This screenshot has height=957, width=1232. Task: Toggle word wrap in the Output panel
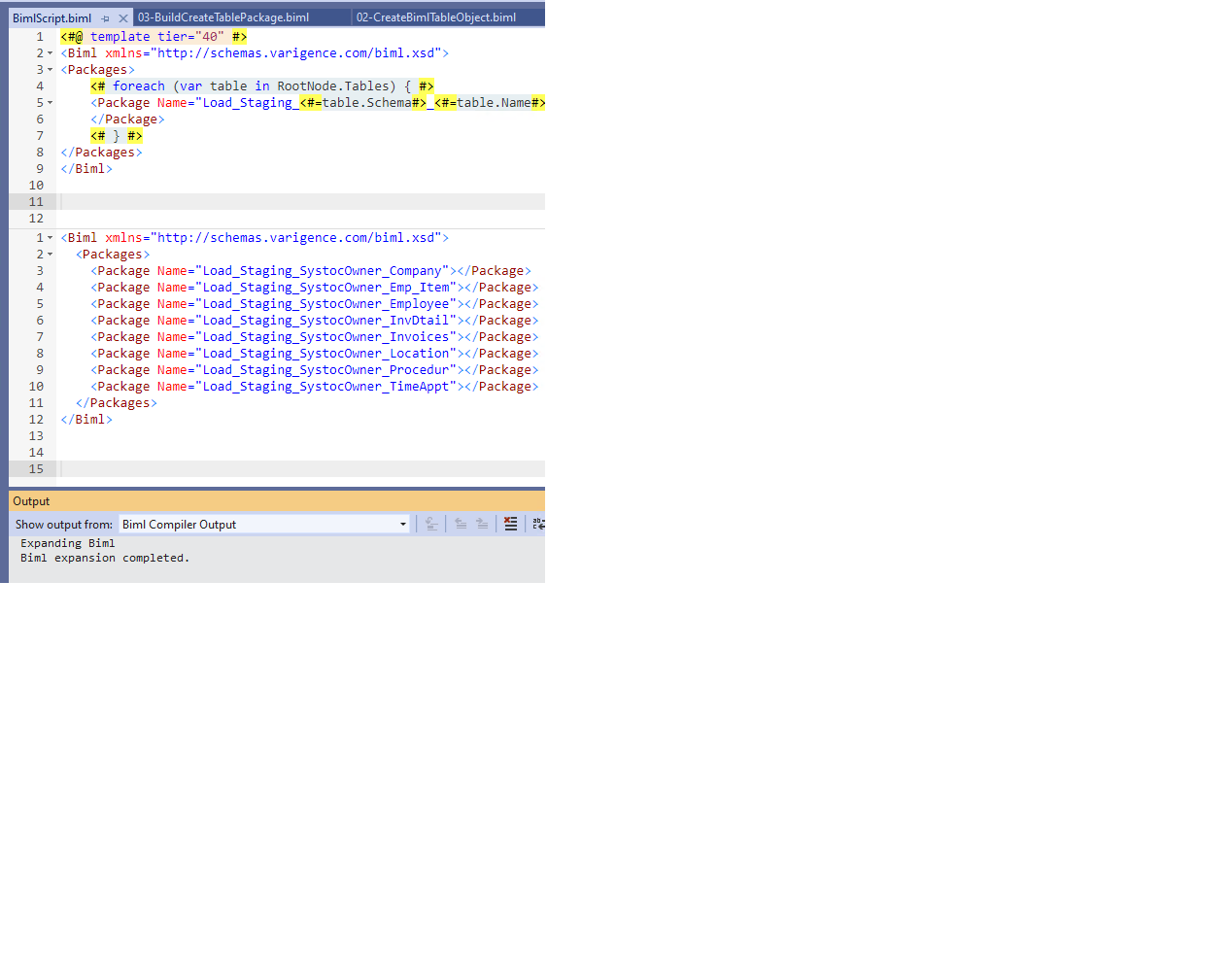(x=538, y=525)
